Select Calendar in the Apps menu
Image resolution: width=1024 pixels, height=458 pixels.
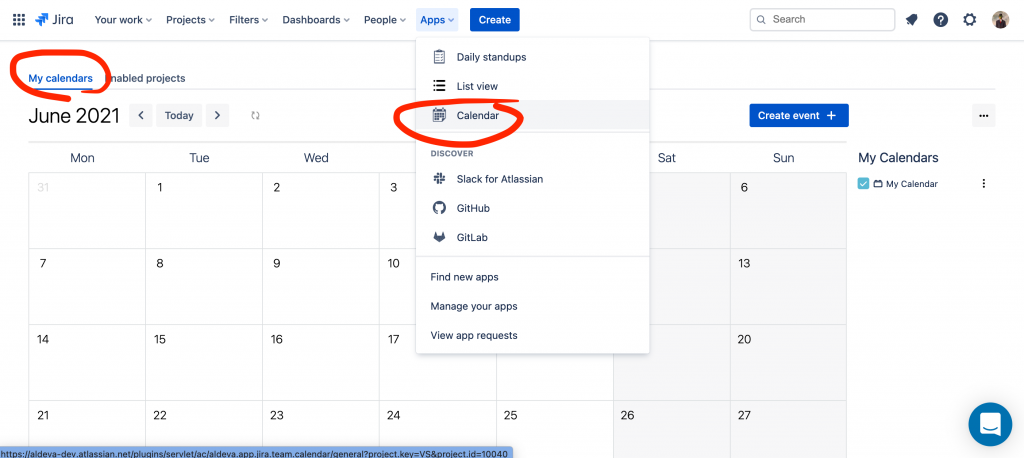(x=532, y=116)
